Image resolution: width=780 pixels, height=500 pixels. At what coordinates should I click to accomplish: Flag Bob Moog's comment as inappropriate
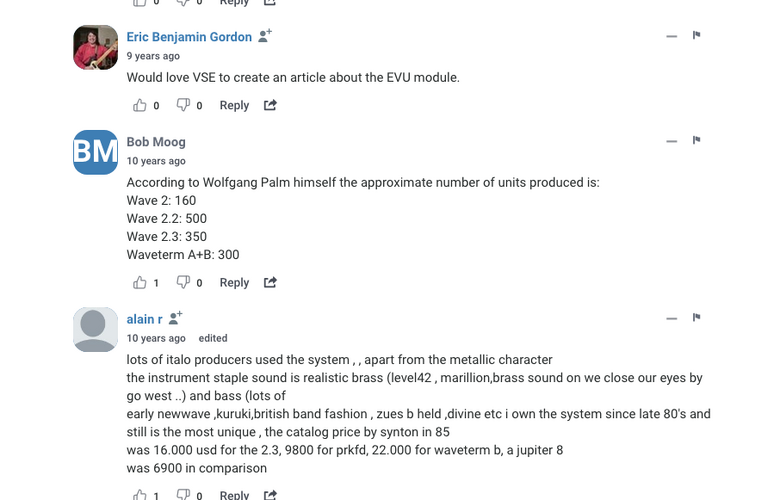[x=696, y=140]
